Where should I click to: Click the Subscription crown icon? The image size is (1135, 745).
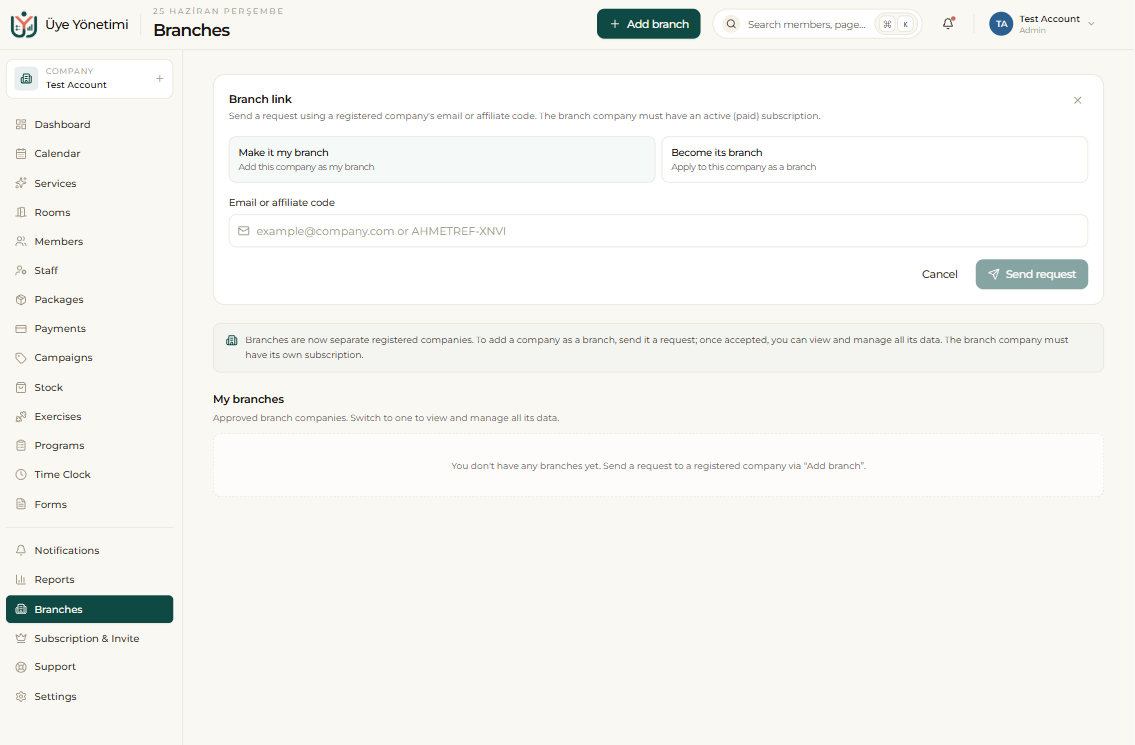point(21,638)
